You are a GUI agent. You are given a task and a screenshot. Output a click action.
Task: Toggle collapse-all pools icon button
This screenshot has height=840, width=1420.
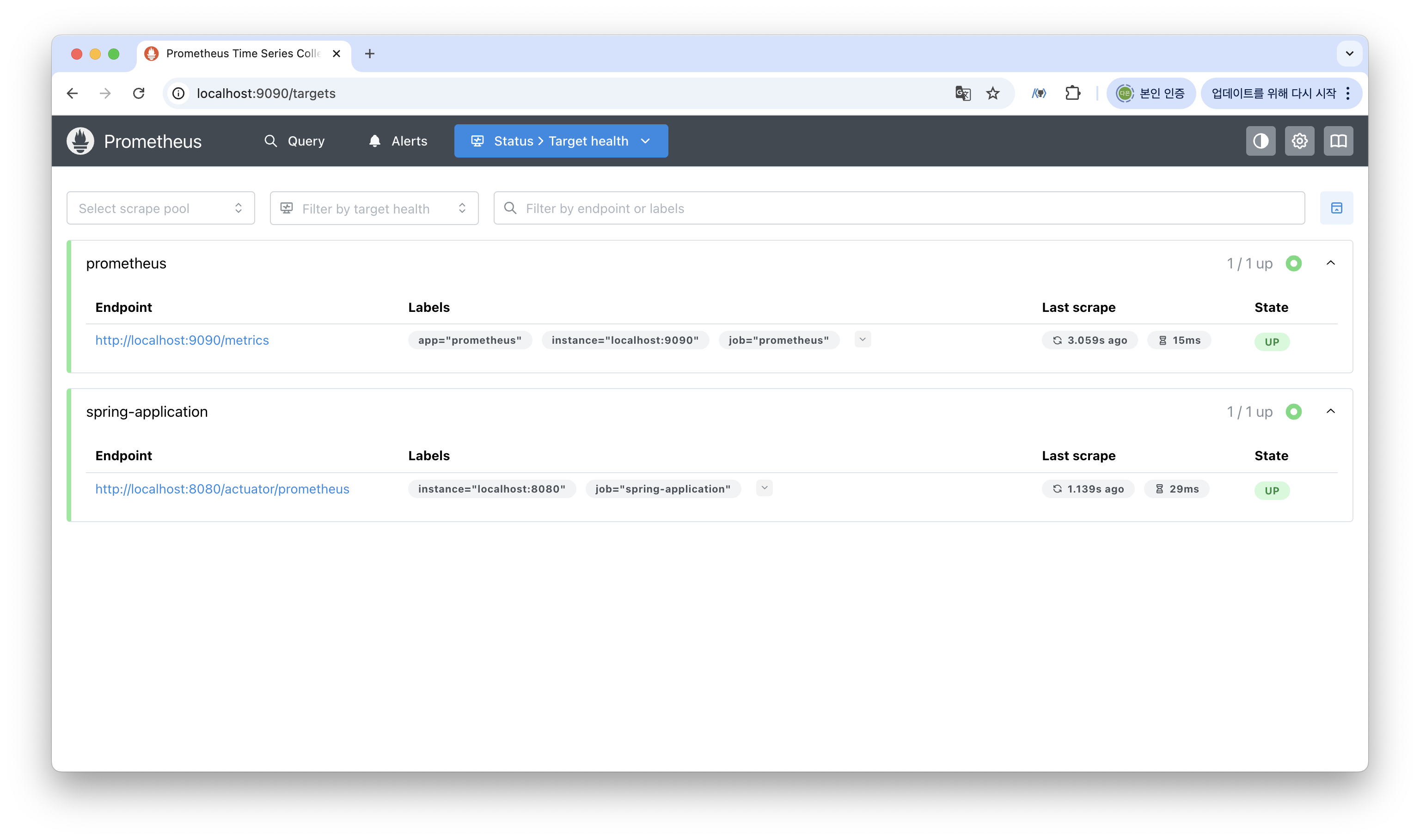(x=1336, y=208)
